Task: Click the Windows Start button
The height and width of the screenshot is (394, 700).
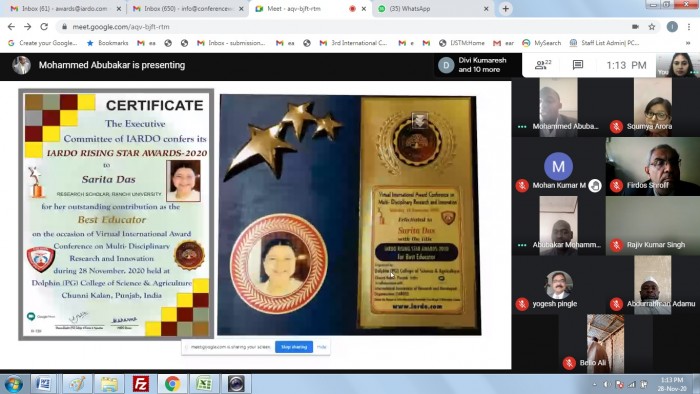Action: point(13,384)
